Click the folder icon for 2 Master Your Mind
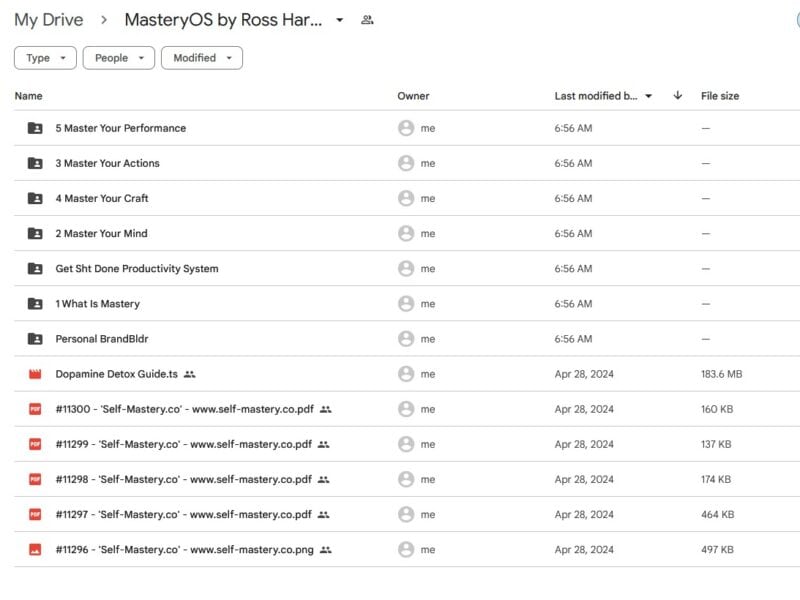 click(35, 234)
